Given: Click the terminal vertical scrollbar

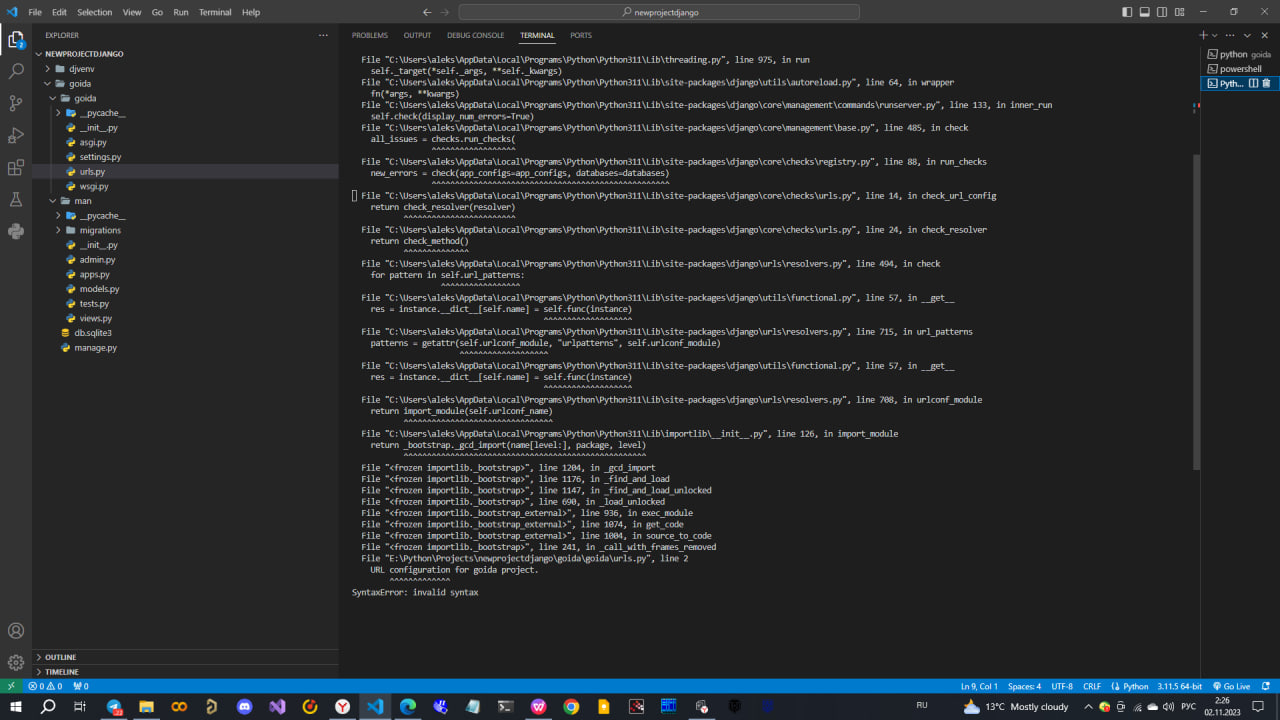Looking at the screenshot, I should click(1196, 312).
